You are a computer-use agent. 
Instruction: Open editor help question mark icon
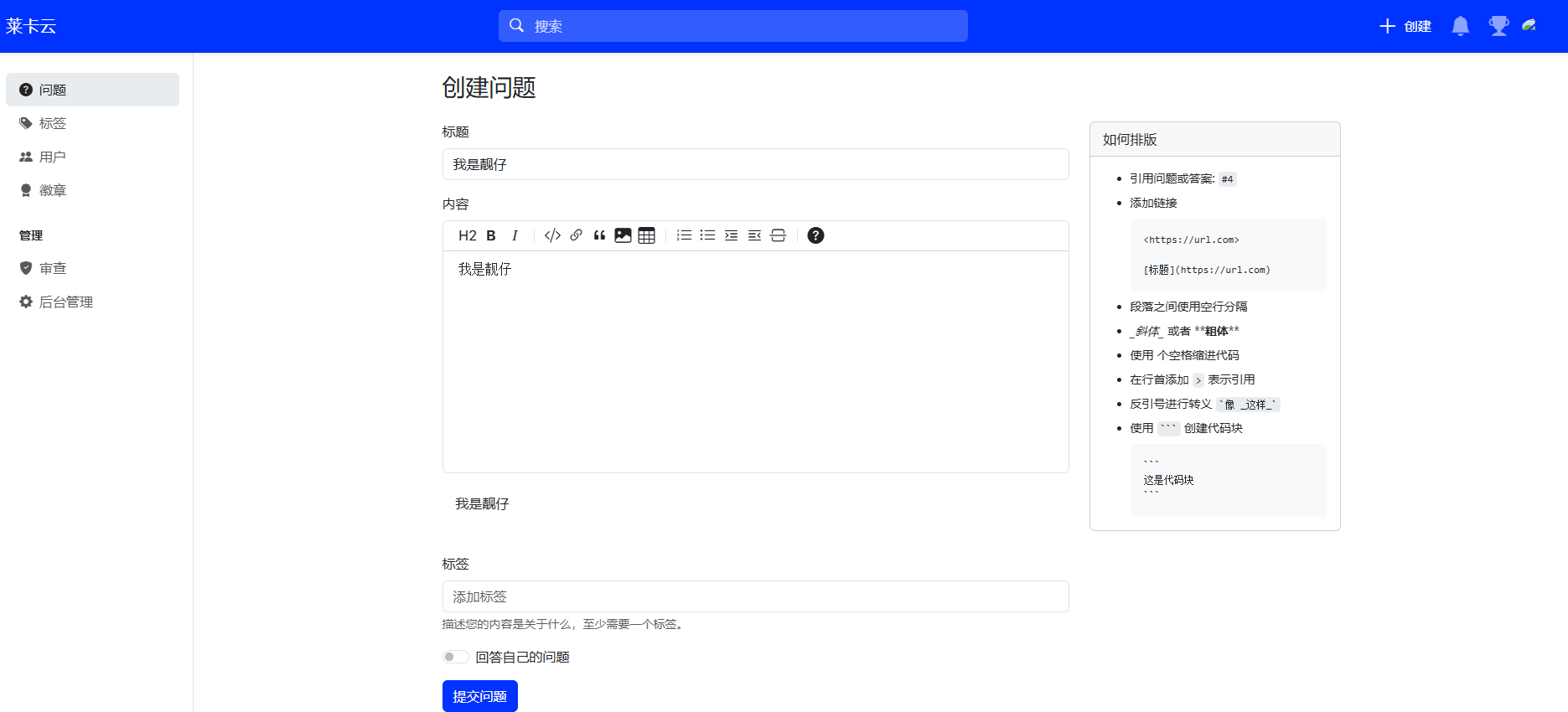[815, 235]
